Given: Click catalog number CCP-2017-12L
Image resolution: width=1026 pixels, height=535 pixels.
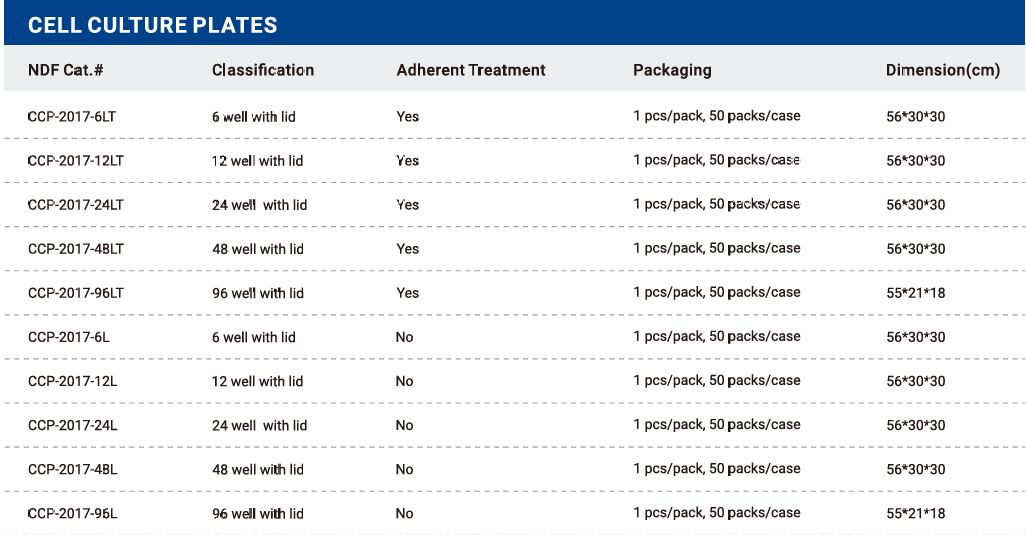Looking at the screenshot, I should [x=73, y=381].
